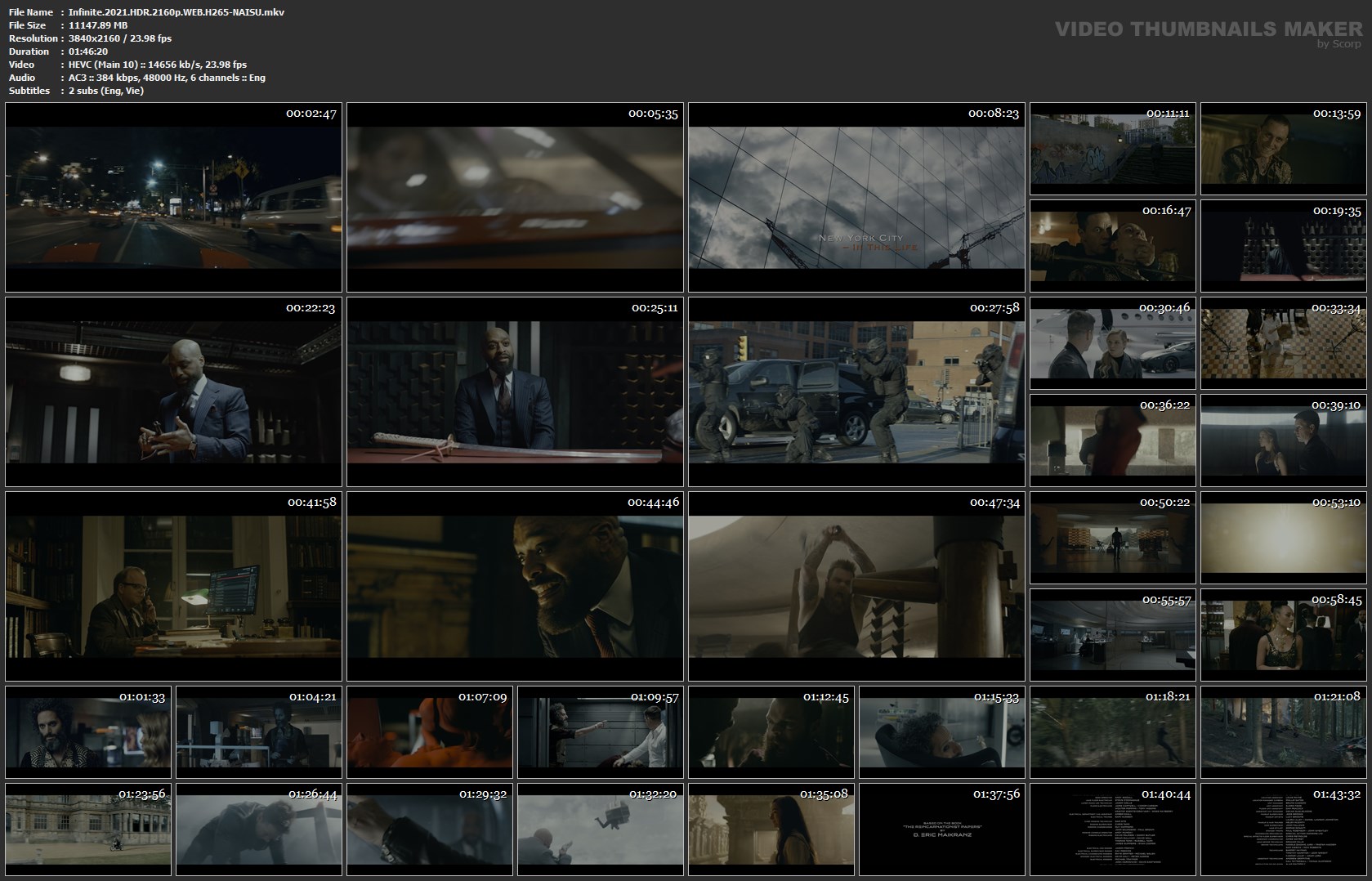Open the library desk frame at 00:41:58
Image resolution: width=1372 pixels, height=881 pixels.
coord(173,587)
